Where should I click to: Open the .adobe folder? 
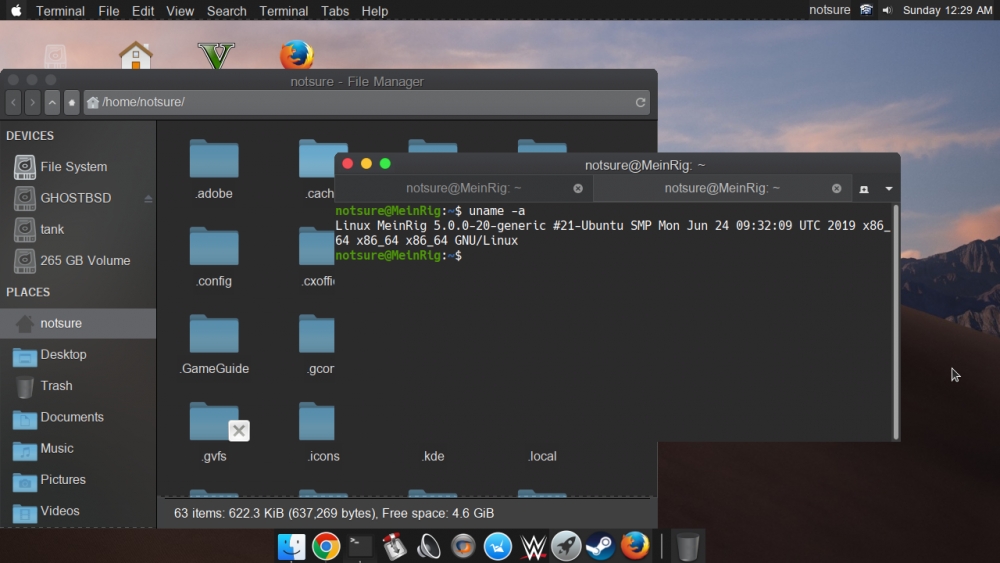tap(214, 169)
